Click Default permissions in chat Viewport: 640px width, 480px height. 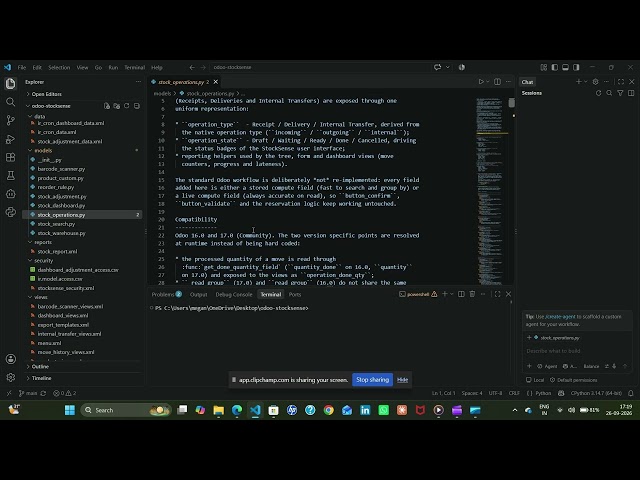(x=573, y=380)
